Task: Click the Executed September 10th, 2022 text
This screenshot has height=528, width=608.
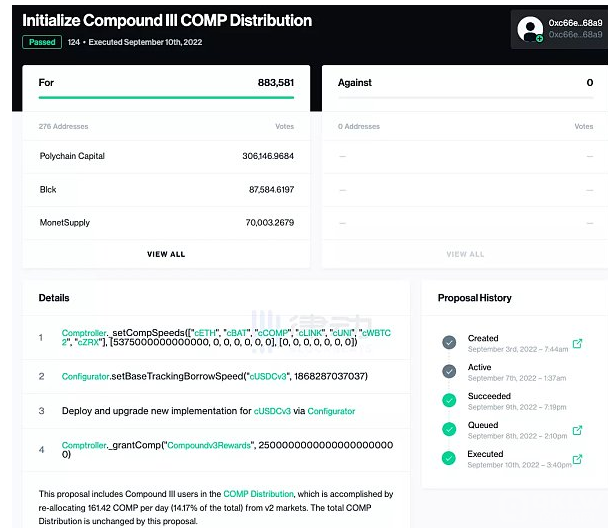Action: [x=145, y=42]
